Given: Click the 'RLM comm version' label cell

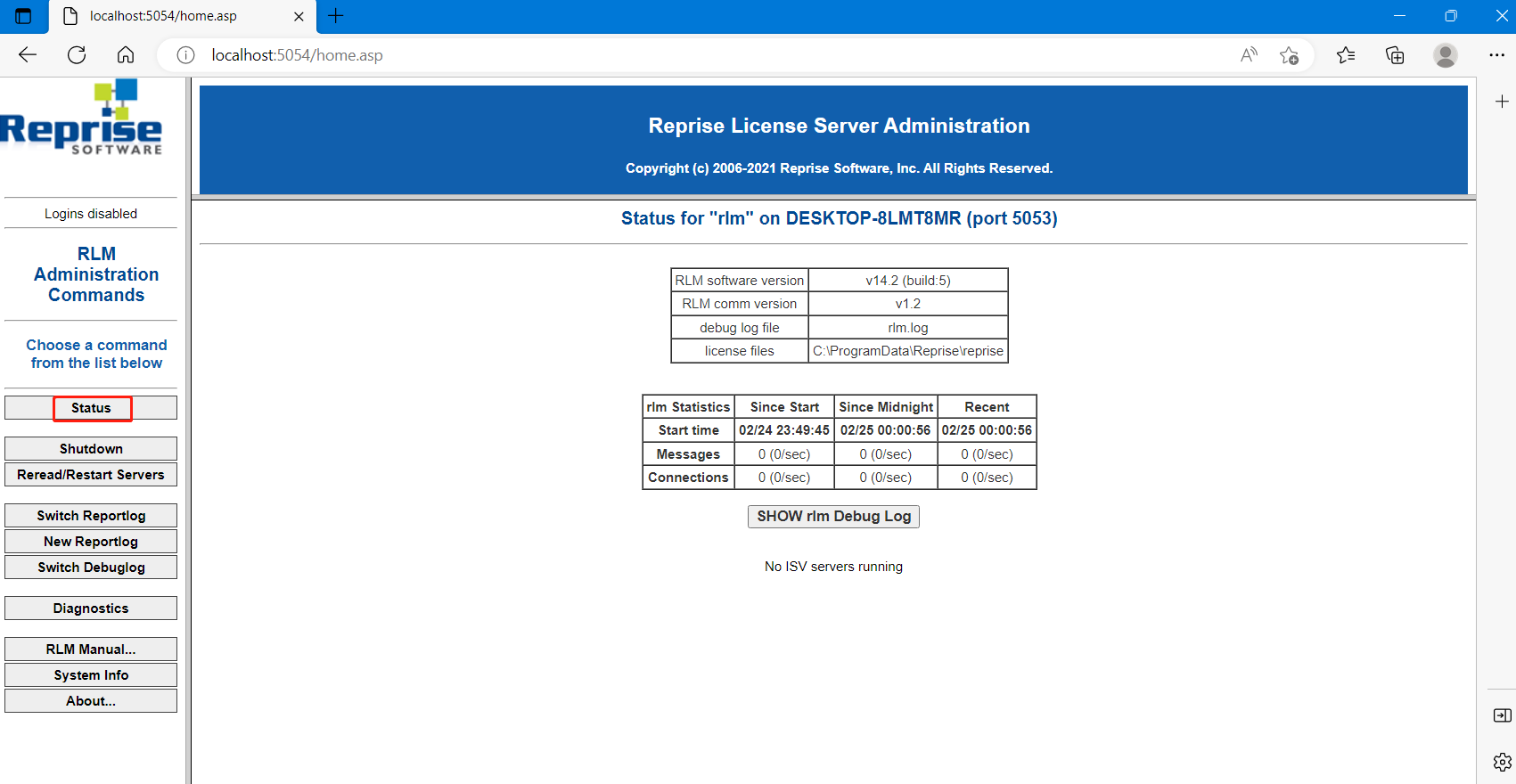Looking at the screenshot, I should click(740, 304).
